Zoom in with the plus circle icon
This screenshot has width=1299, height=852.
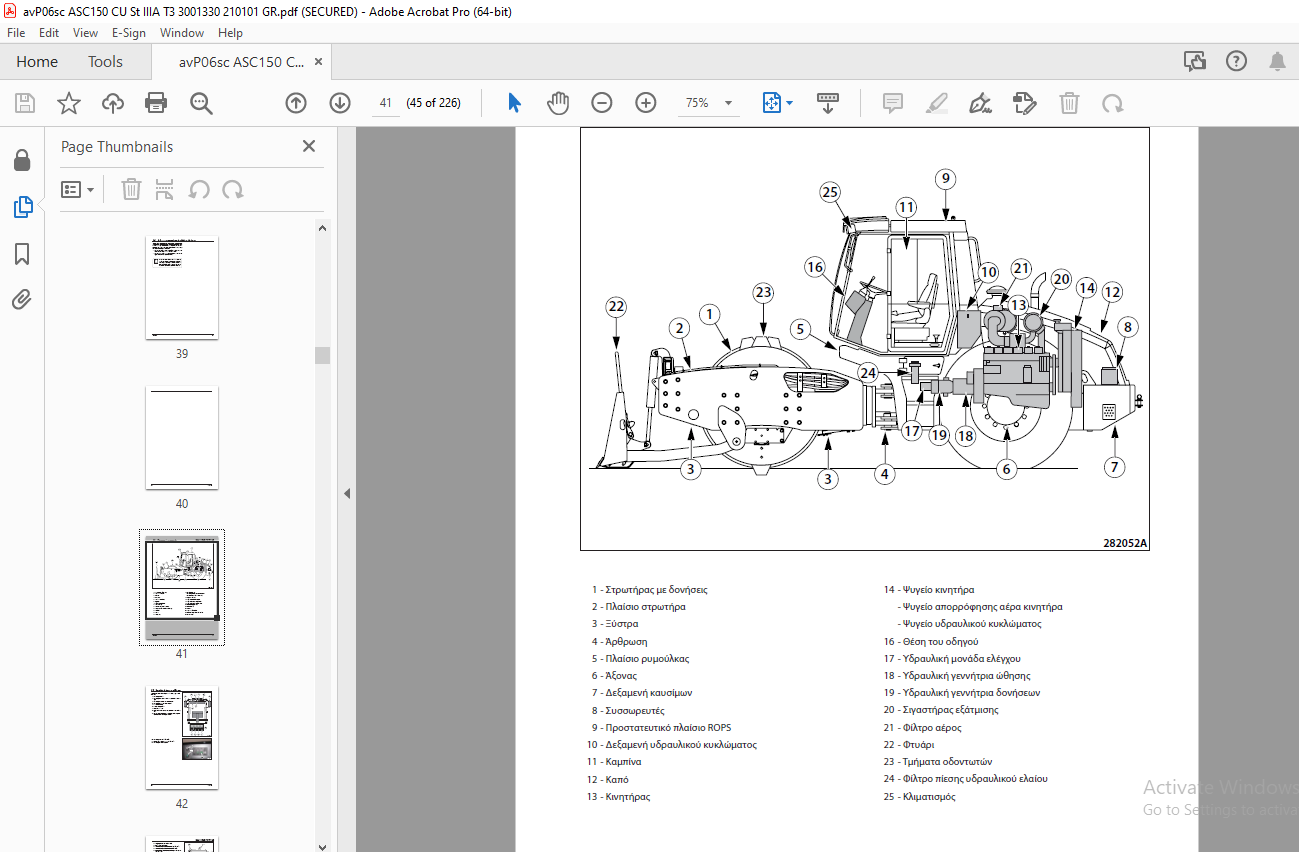point(646,103)
